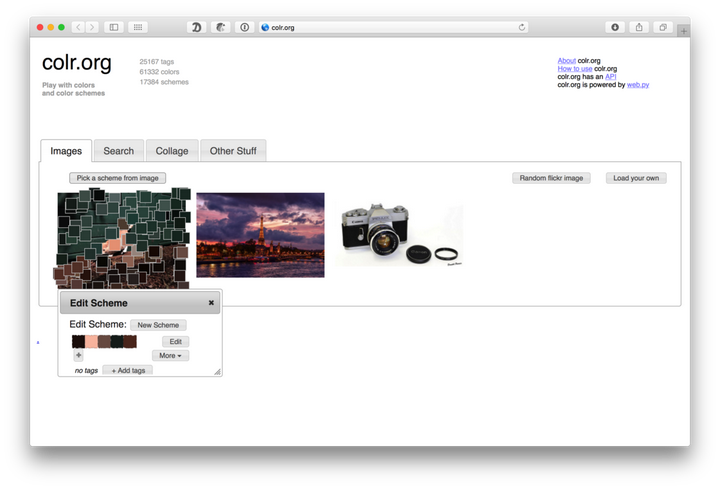Click the colr.org site title
Viewport: 720px width, 489px height.
click(x=77, y=62)
